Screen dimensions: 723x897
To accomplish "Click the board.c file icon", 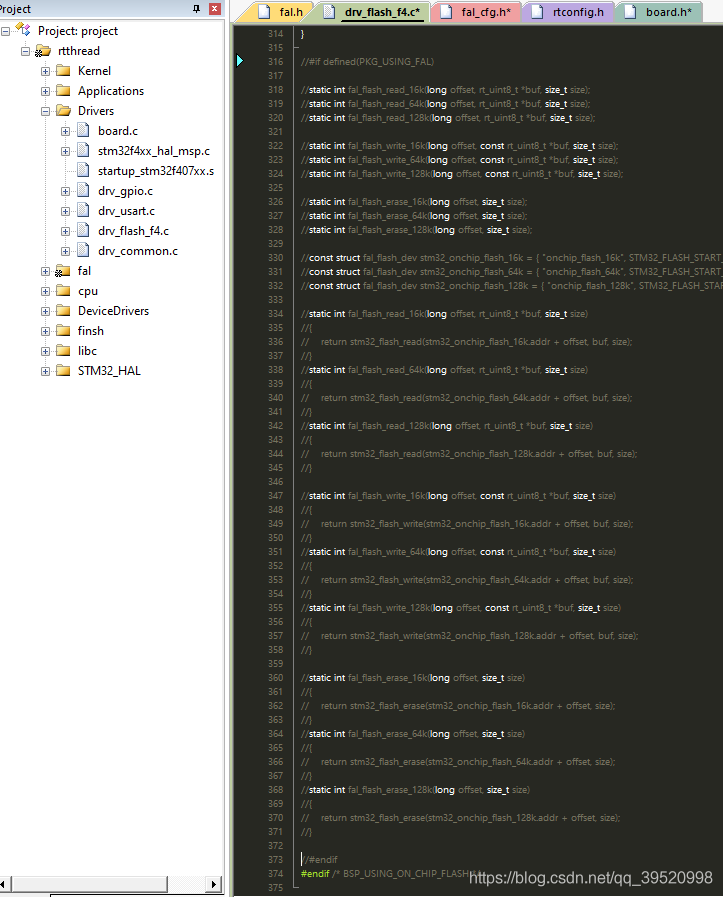I will [x=83, y=130].
